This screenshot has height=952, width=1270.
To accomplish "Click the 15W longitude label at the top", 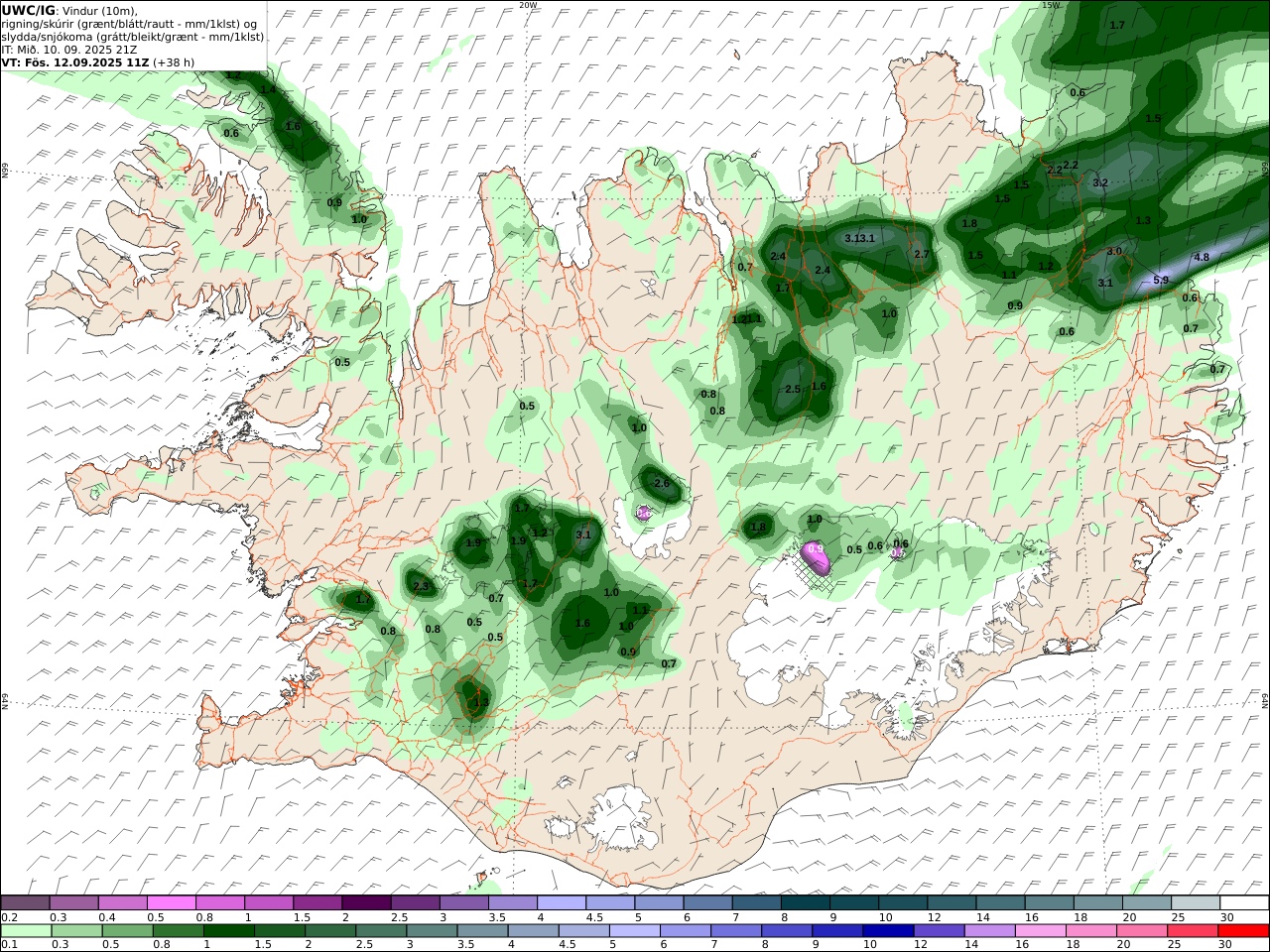I will 1052,5.
